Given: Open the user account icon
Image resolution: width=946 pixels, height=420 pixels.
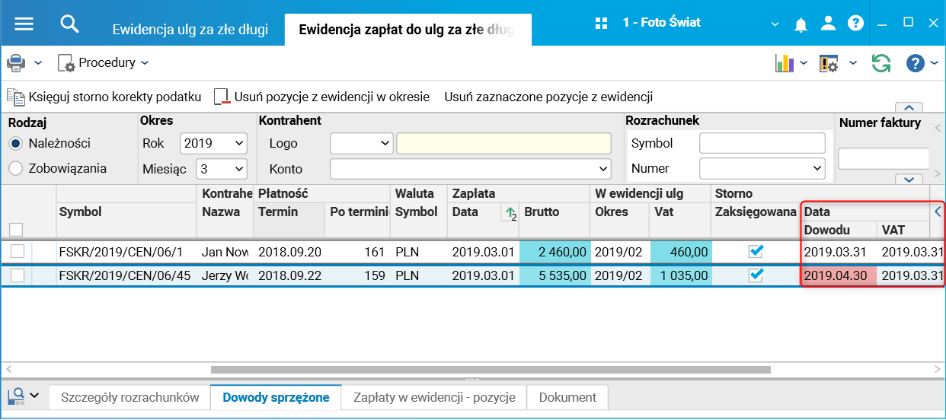Looking at the screenshot, I should click(x=828, y=23).
